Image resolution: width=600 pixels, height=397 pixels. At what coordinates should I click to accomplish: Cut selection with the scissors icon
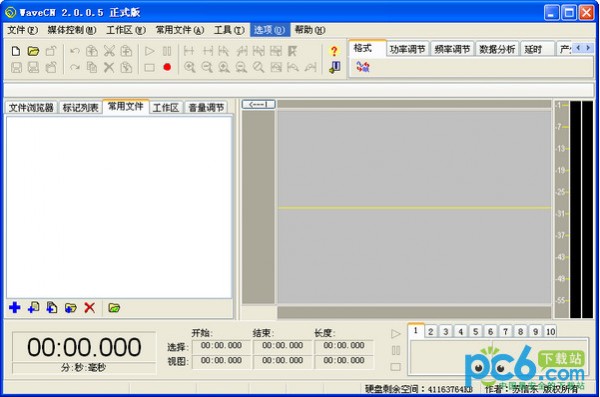pos(109,51)
